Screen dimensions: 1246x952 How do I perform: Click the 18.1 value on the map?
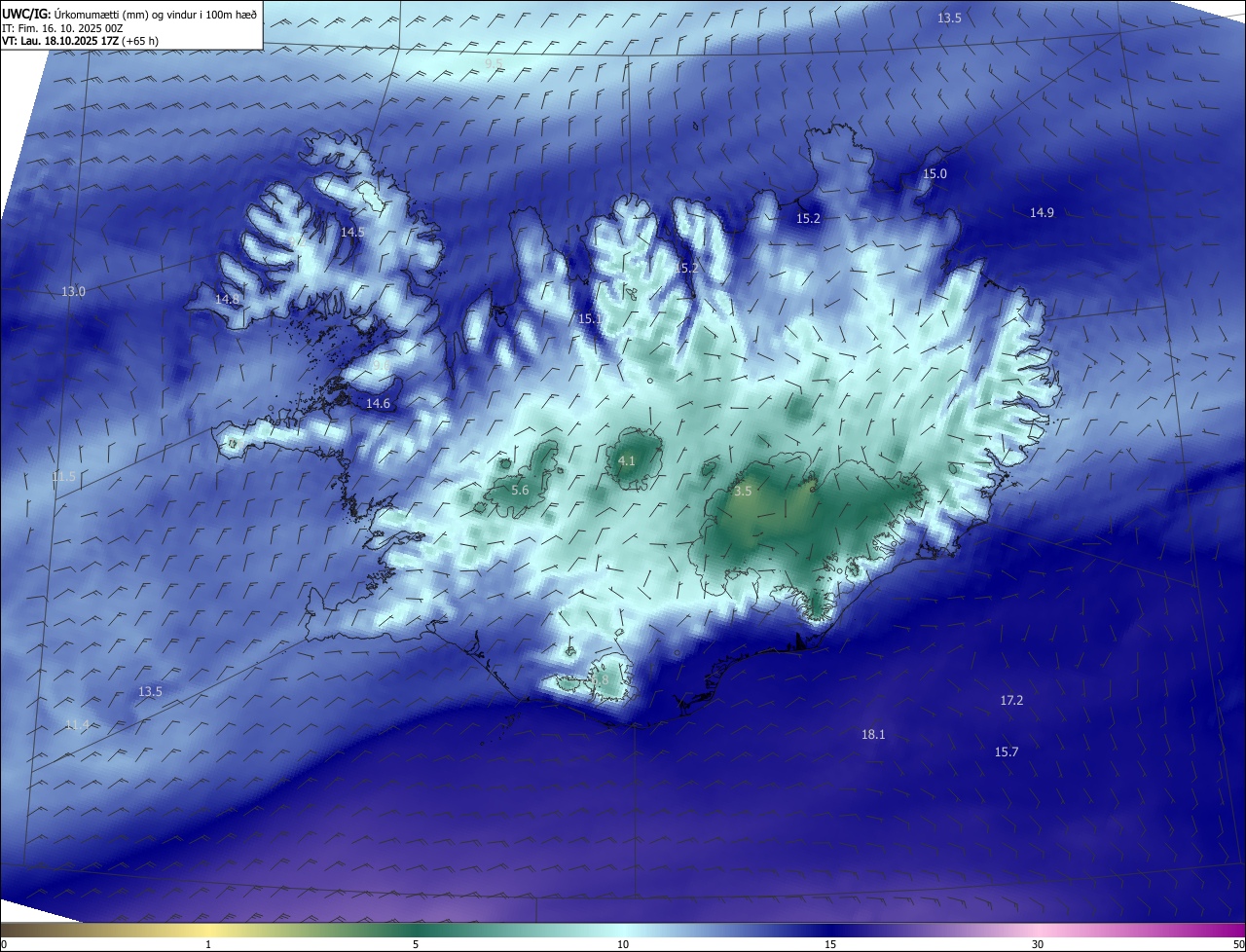tap(873, 734)
